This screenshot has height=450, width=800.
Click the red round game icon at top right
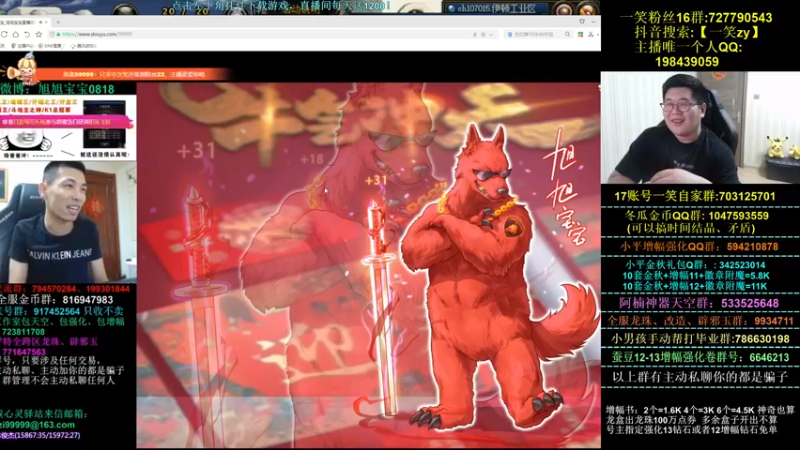(588, 9)
